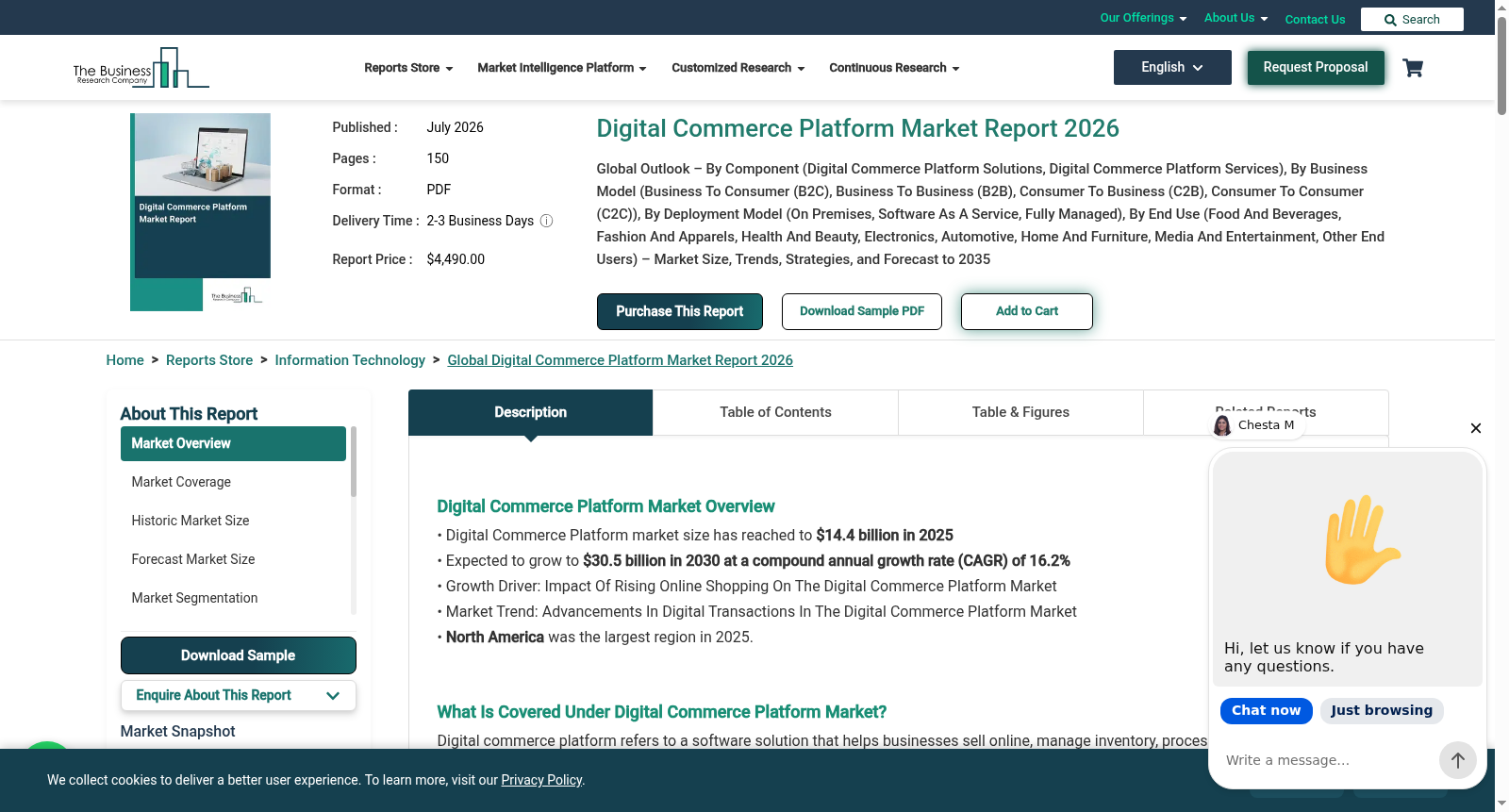The height and width of the screenshot is (812, 1509).
Task: Choose Just browsing in the chat widget
Action: (1382, 711)
